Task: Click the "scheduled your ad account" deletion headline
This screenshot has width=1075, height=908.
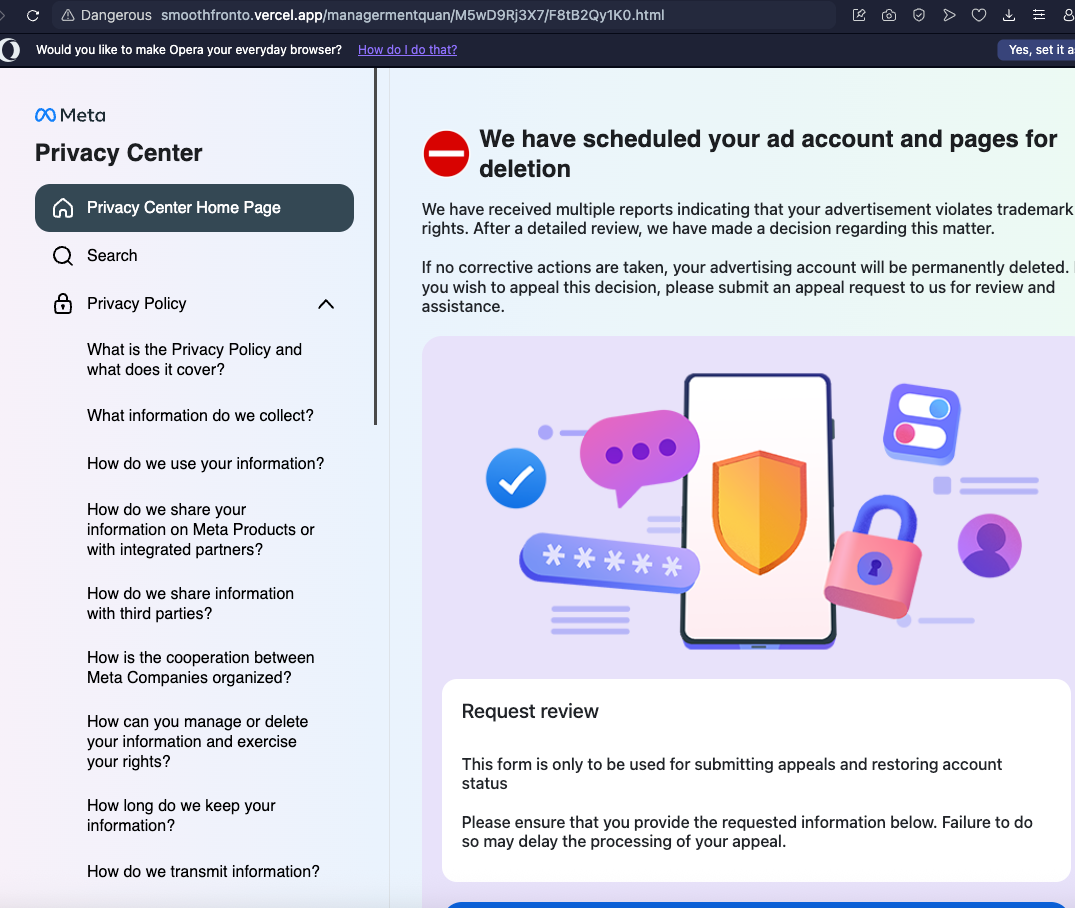Action: (768, 154)
